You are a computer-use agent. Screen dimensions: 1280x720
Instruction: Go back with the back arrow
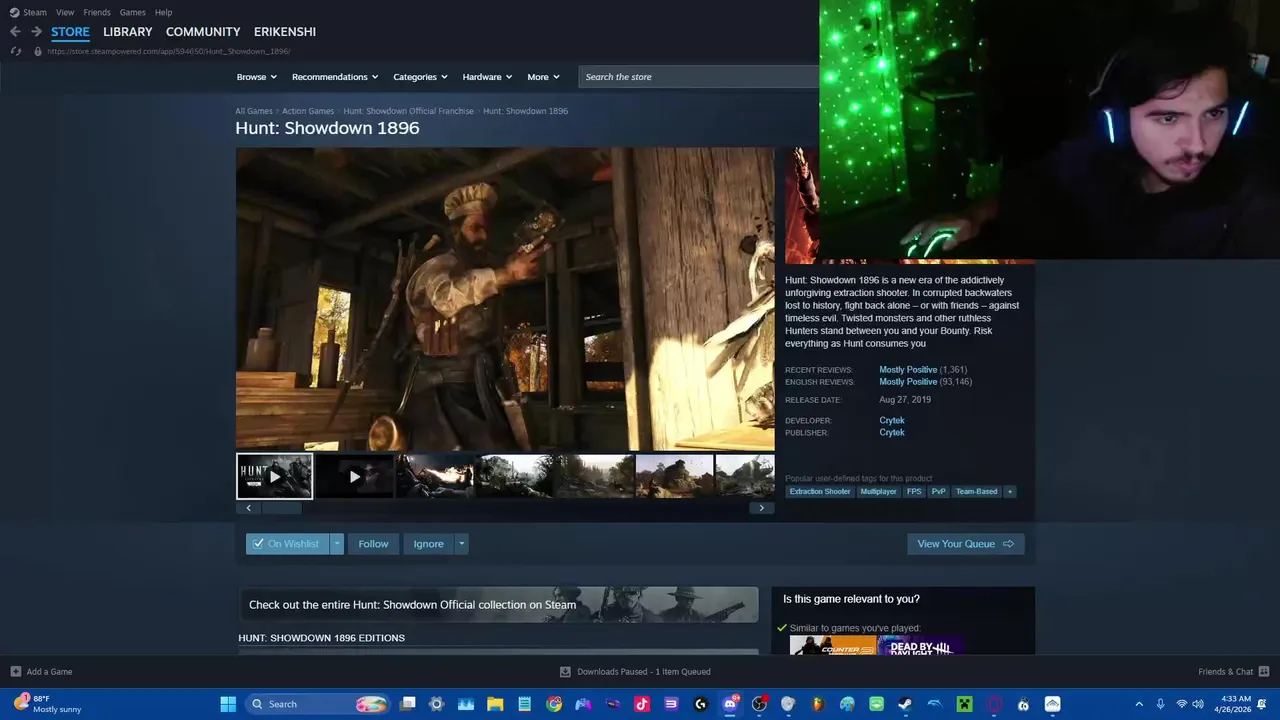coord(15,32)
